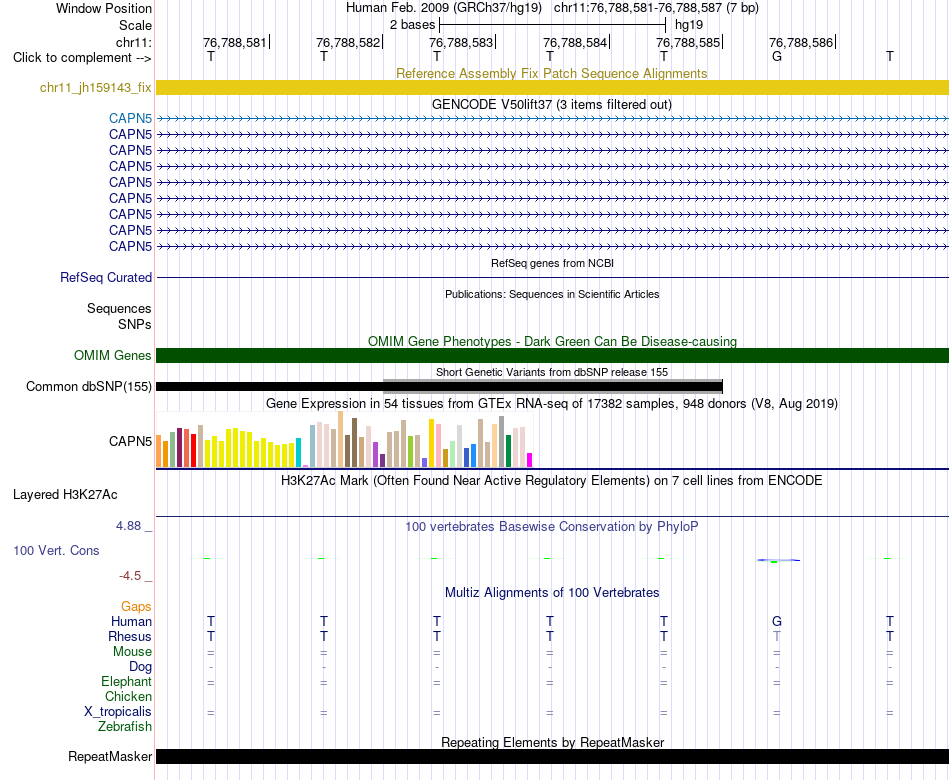Open Reference Assembly Fix Patch track title
This screenshot has width=950, height=780.
[x=551, y=73]
